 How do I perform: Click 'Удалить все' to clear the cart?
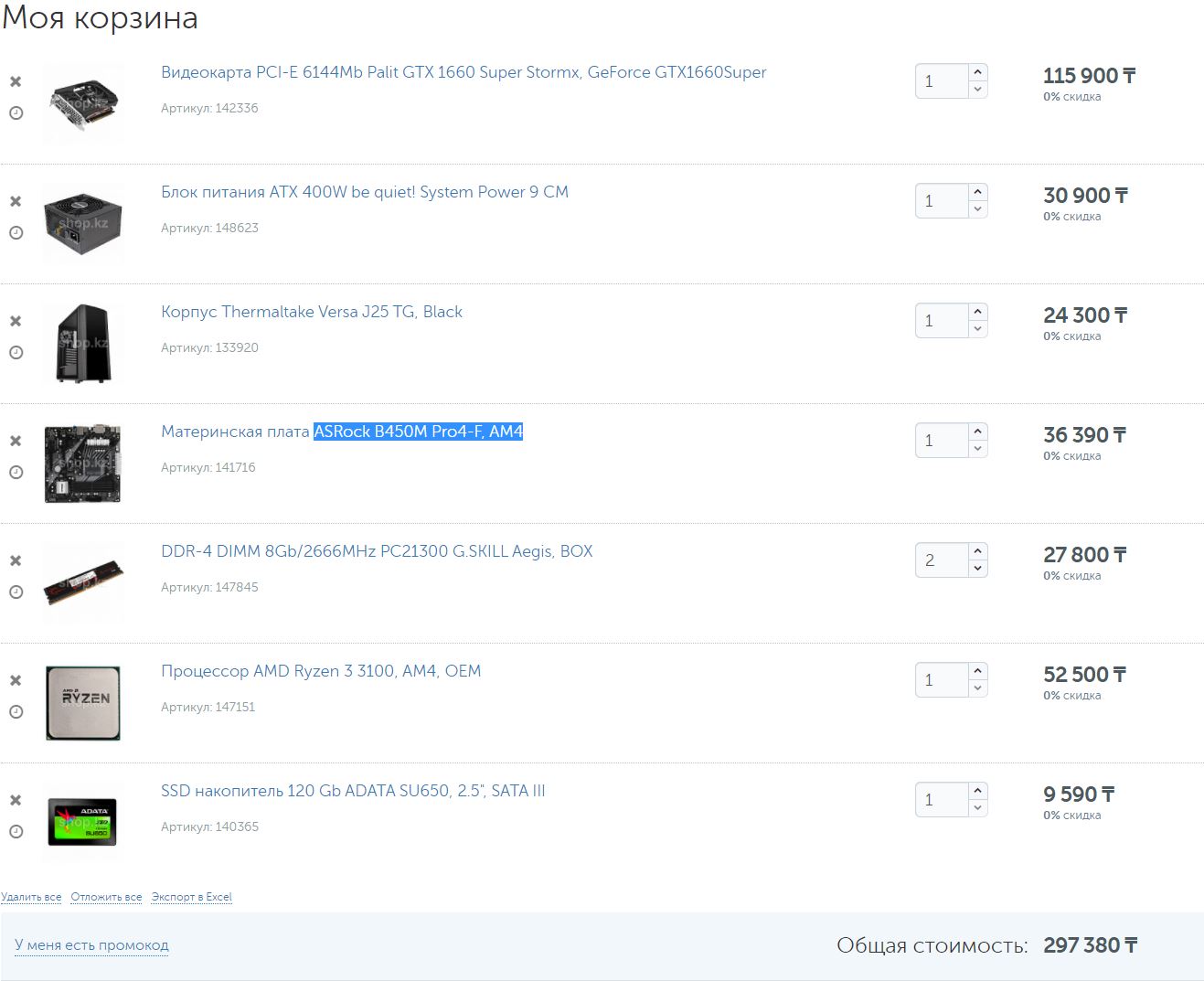pos(31,897)
